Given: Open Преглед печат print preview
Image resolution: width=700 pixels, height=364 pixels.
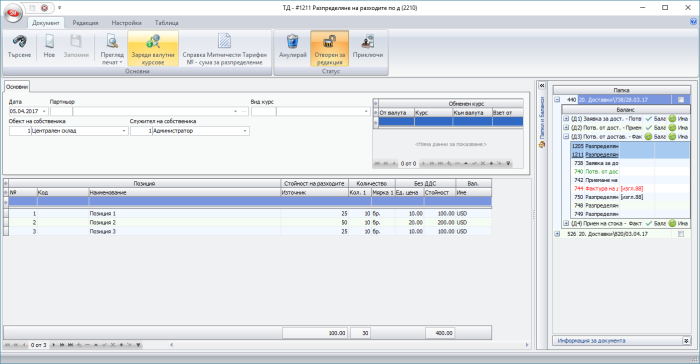Looking at the screenshot, I should pos(112,48).
